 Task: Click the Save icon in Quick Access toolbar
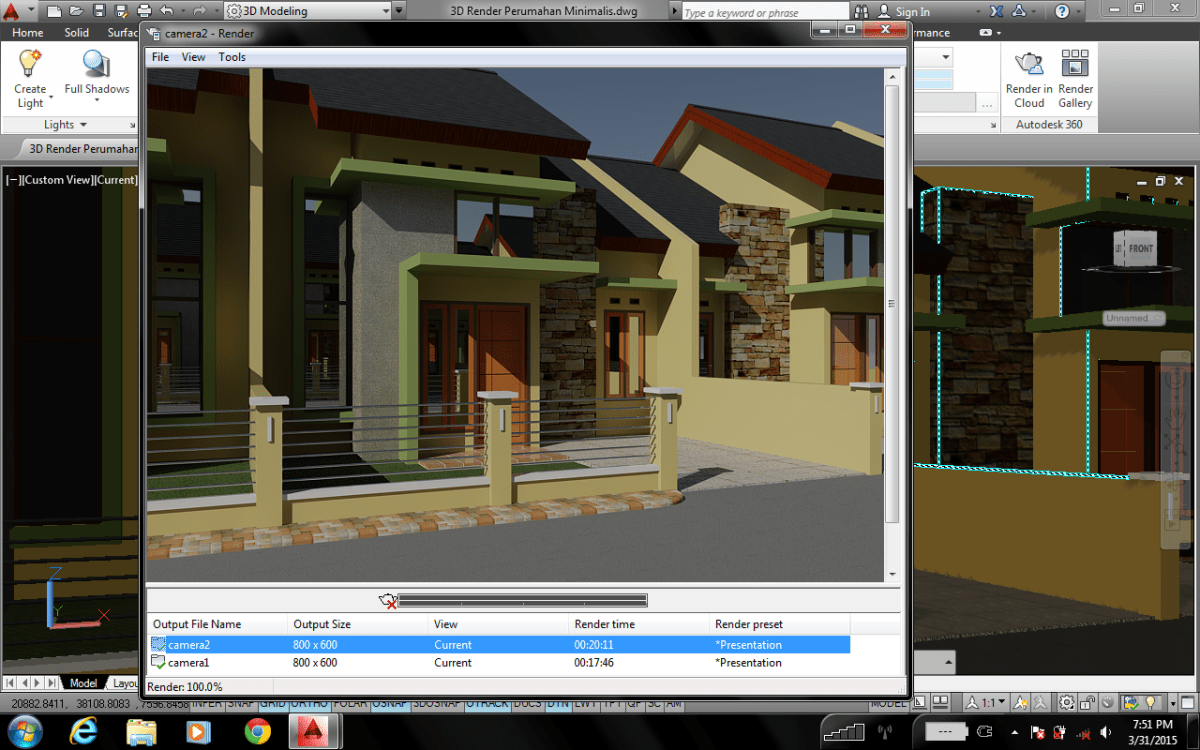coord(98,10)
